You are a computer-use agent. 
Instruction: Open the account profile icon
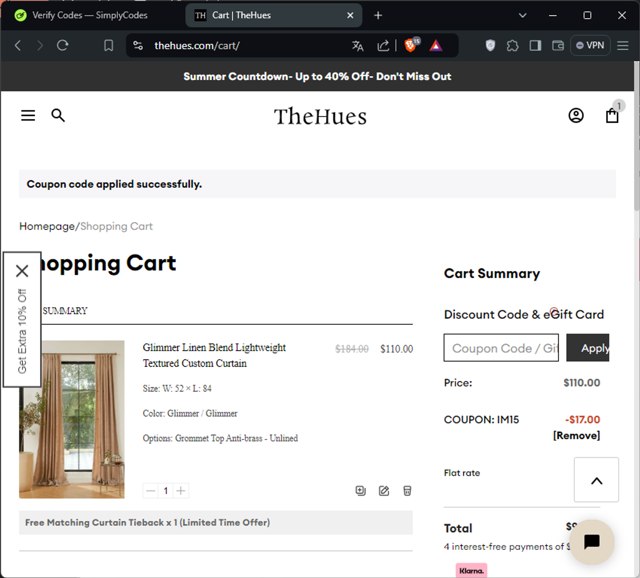pos(576,116)
